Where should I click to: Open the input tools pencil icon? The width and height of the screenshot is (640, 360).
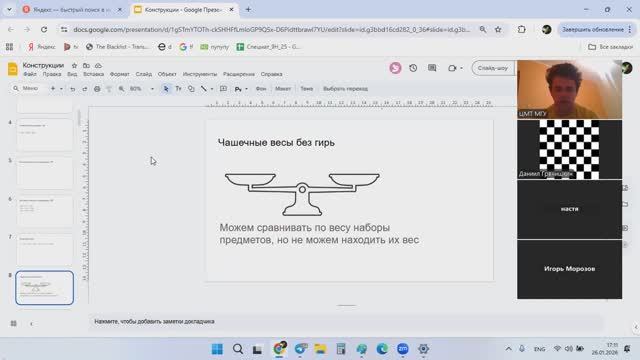[238, 89]
